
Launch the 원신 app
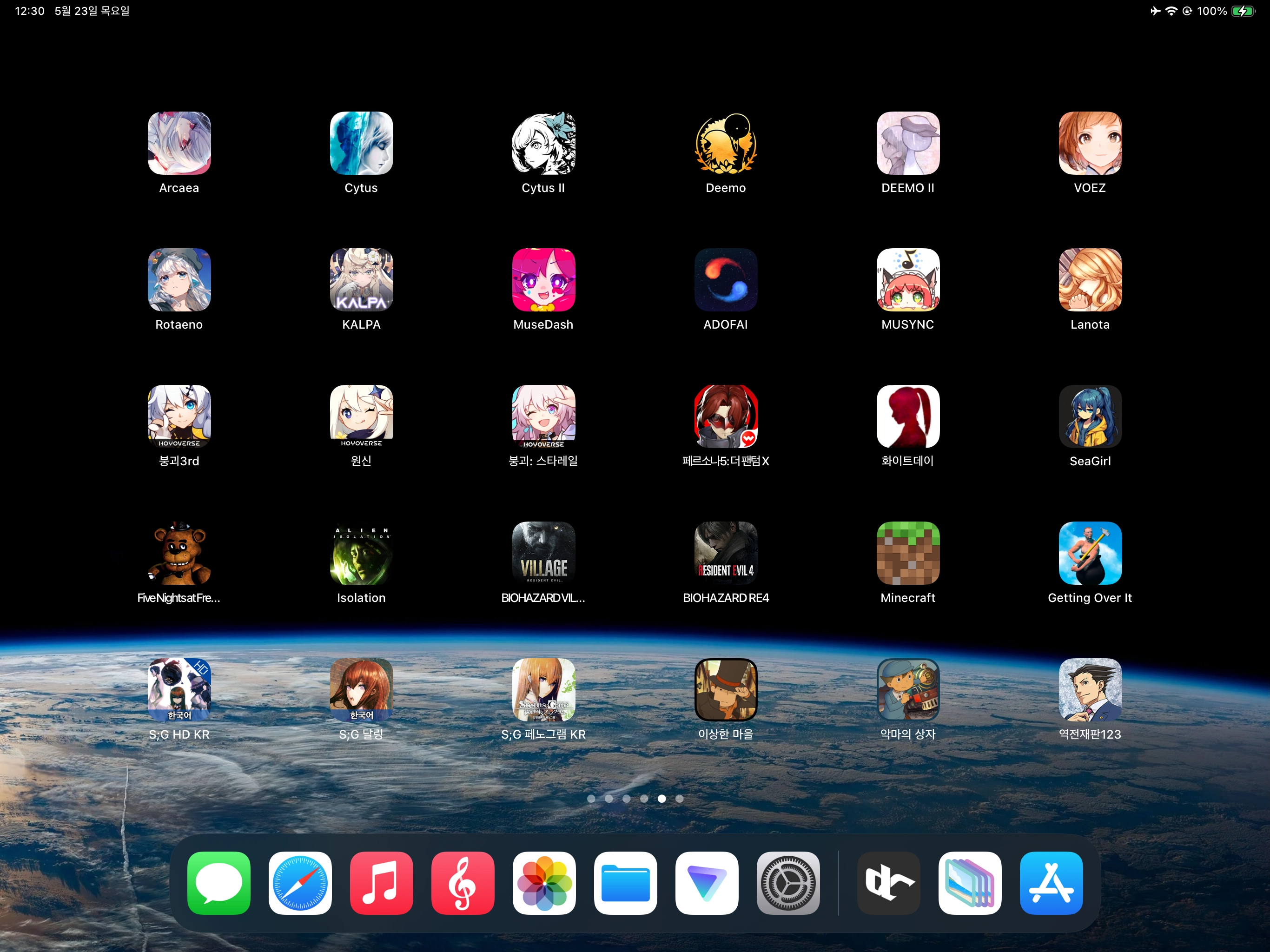[361, 416]
